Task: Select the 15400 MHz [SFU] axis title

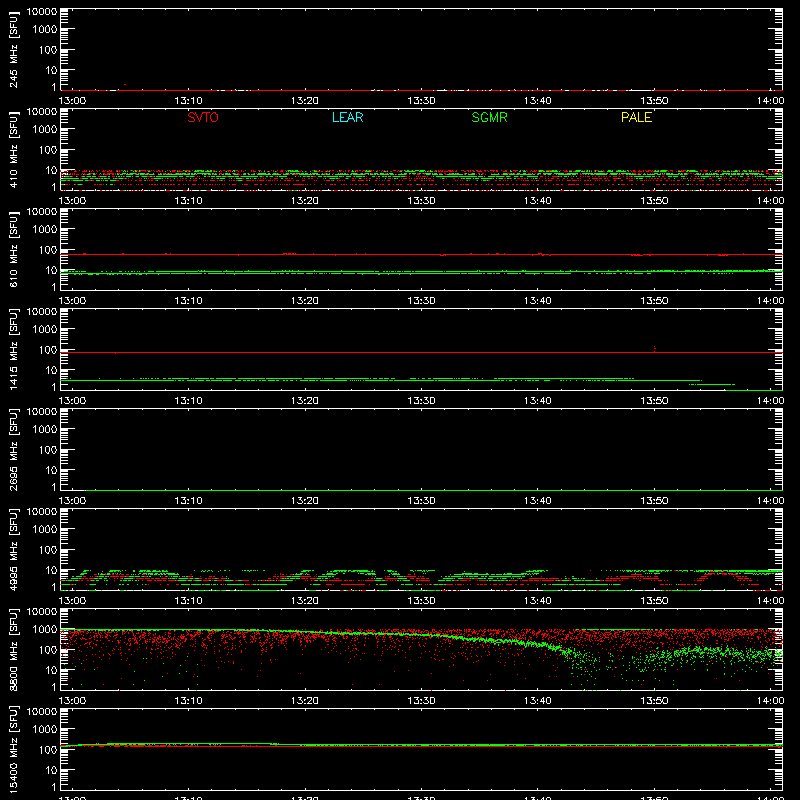Action: pos(14,749)
